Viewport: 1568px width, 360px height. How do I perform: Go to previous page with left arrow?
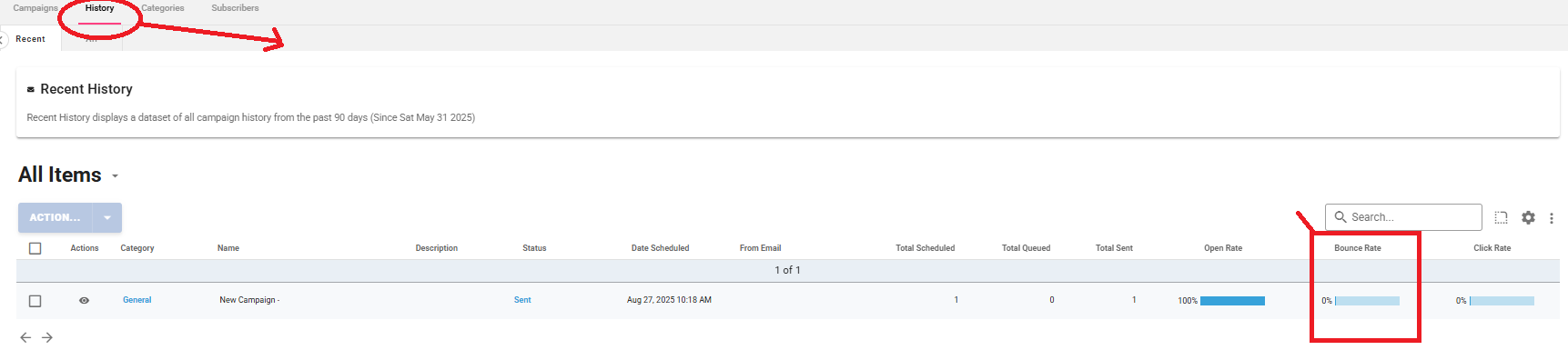(25, 337)
